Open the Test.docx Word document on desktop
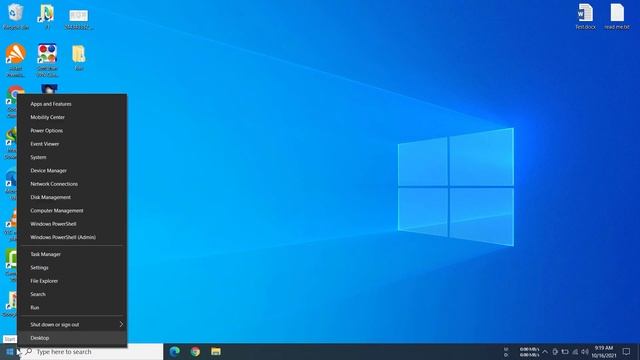This screenshot has width=640, height=360. pyautogui.click(x=585, y=16)
